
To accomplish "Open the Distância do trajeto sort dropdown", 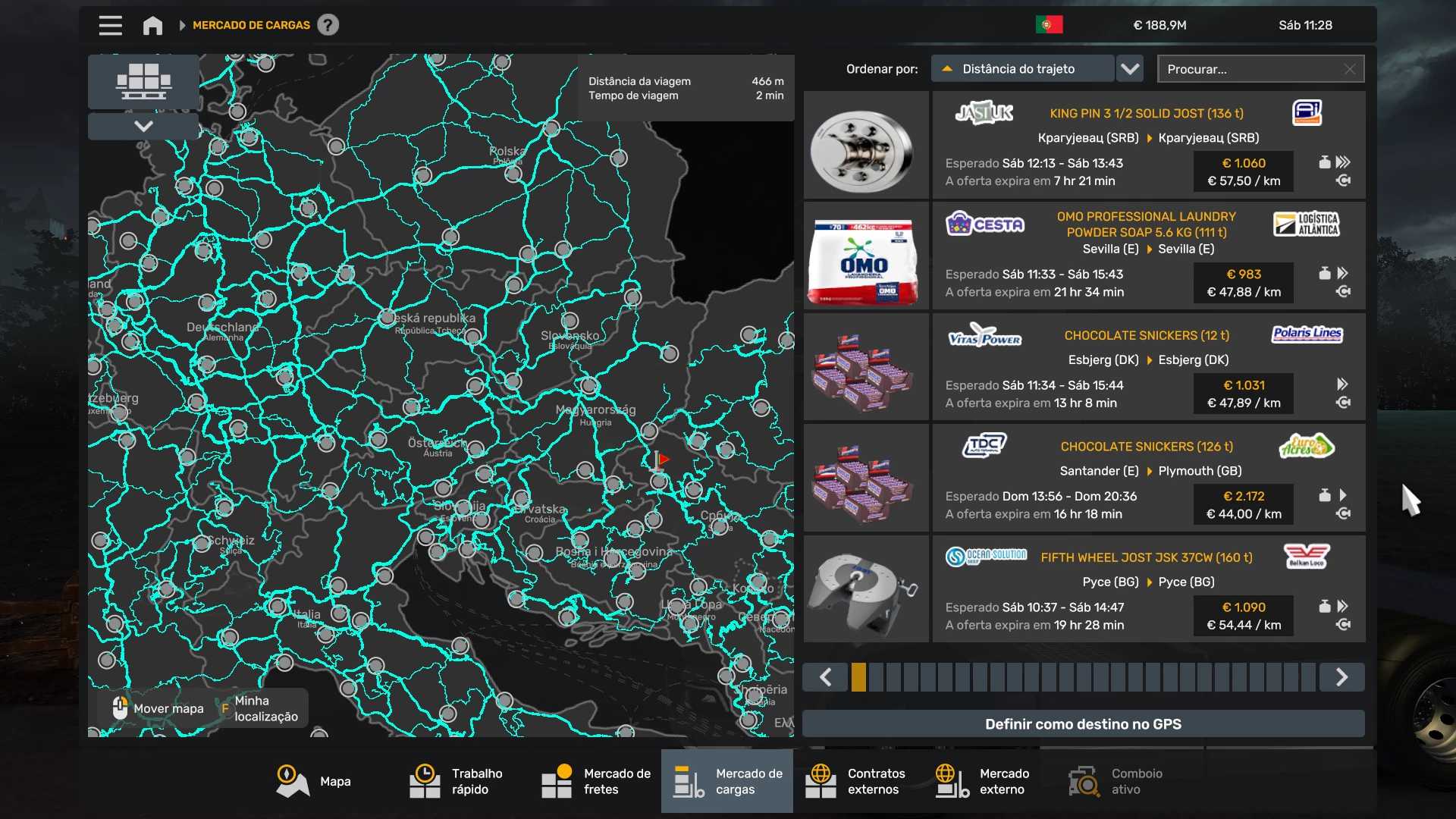I will click(x=1022, y=69).
